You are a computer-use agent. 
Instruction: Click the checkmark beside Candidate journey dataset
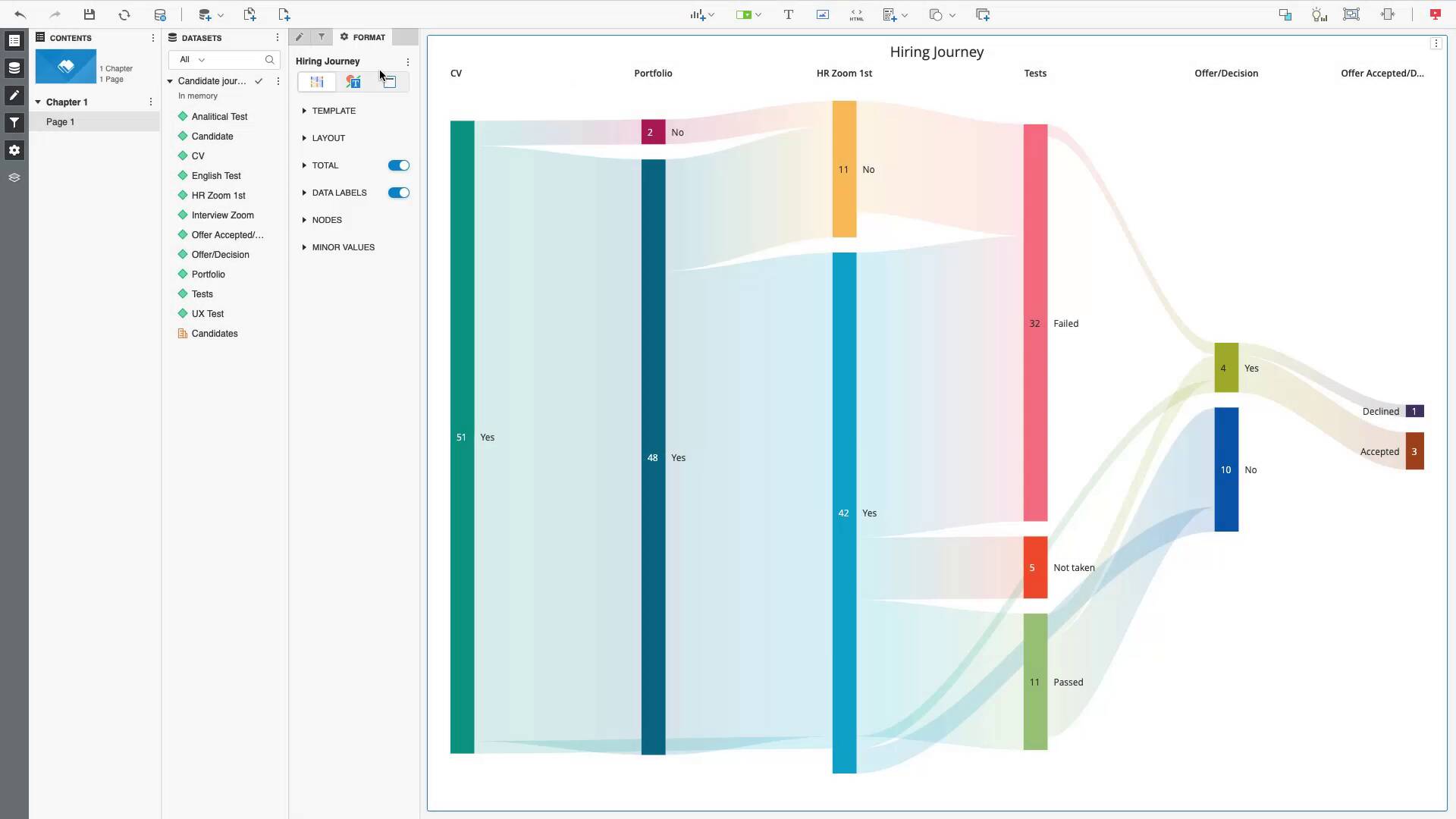pos(259,81)
